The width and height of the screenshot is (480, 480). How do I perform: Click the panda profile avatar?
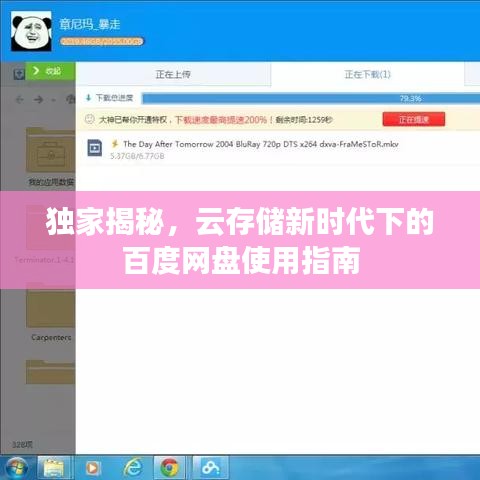(31, 31)
